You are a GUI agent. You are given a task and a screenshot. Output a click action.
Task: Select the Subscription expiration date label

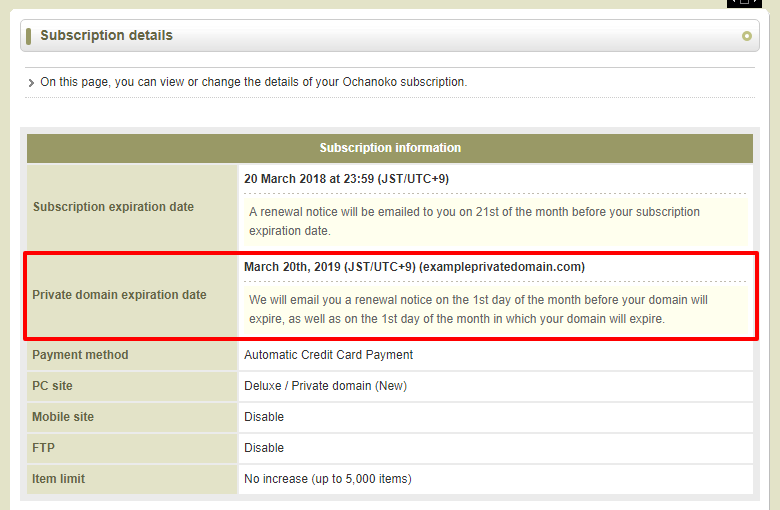coord(113,207)
